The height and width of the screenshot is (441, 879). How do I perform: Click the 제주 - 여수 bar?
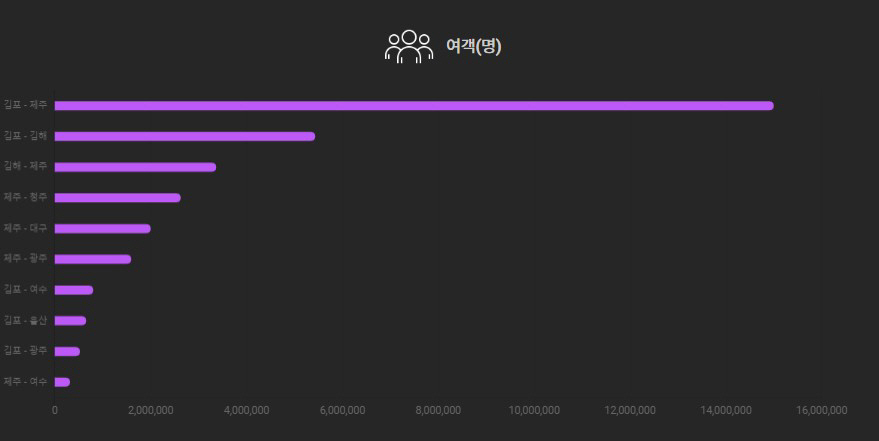(62, 382)
